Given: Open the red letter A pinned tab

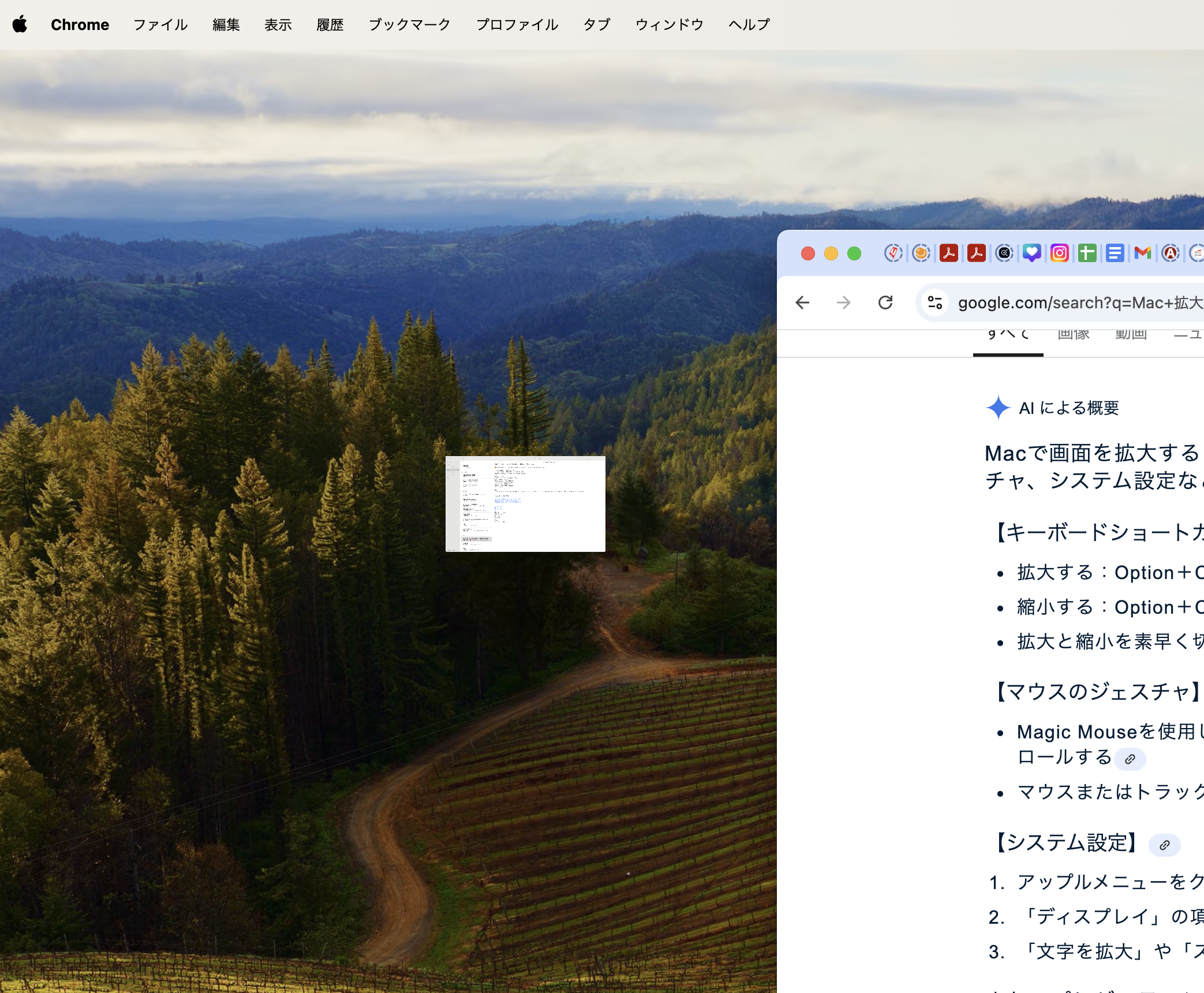Looking at the screenshot, I should pos(1170,253).
